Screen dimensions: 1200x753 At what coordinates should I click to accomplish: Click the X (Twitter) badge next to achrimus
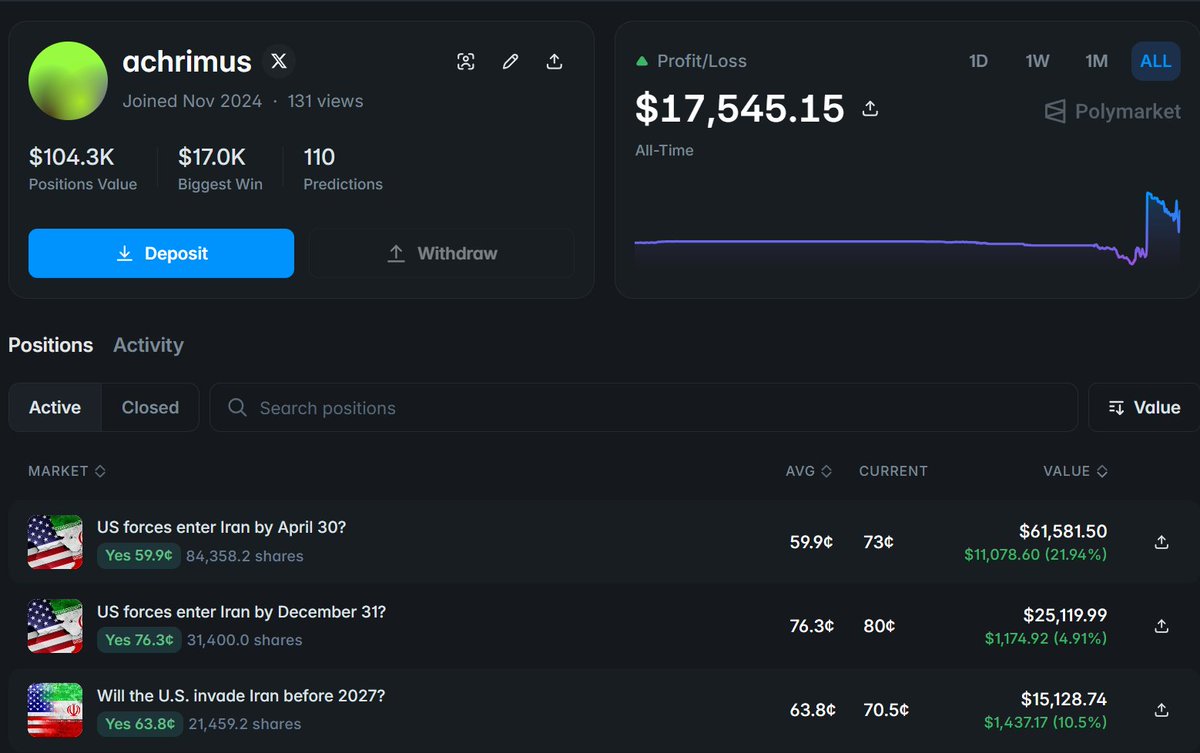(279, 62)
